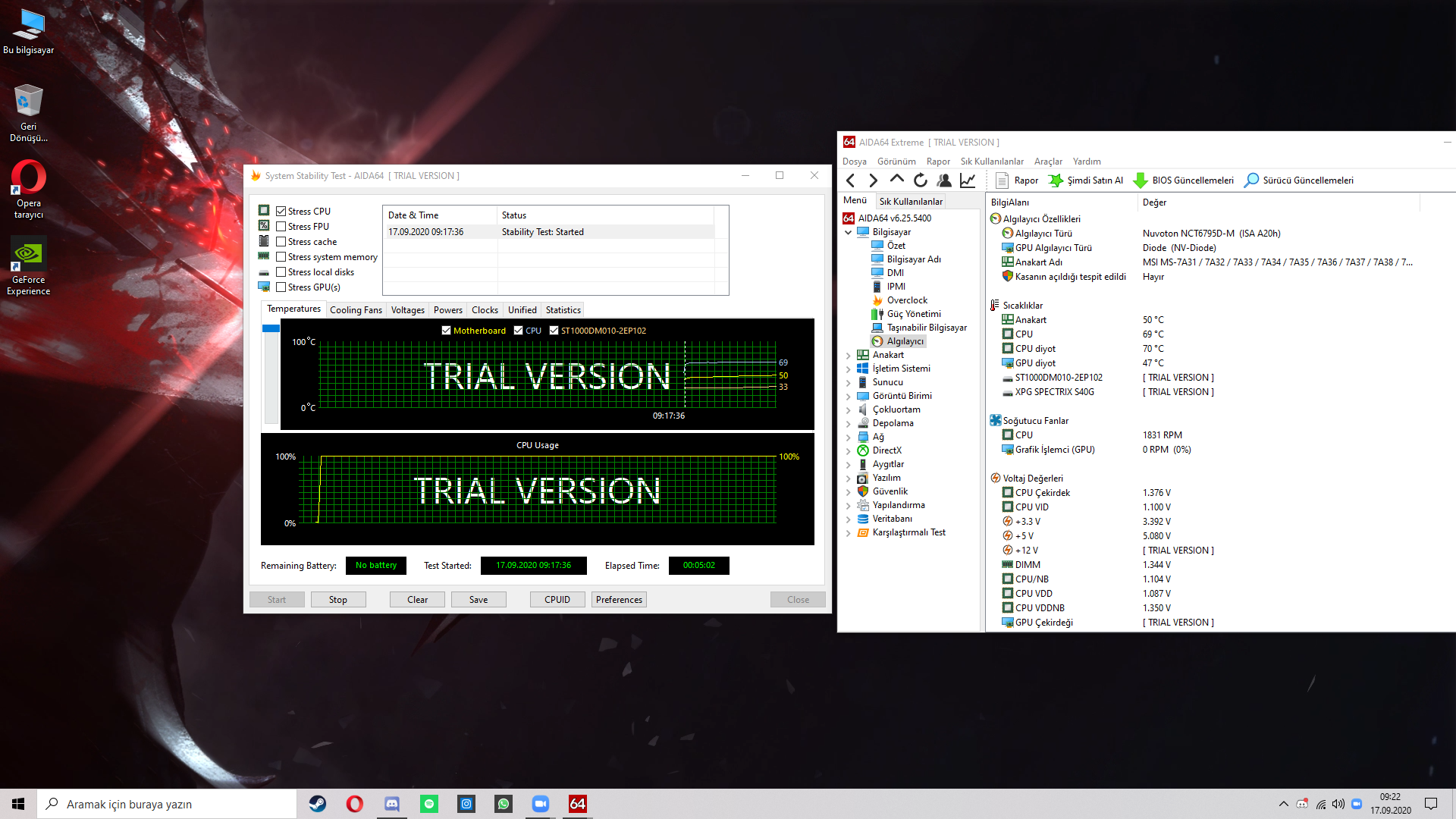Click the Refresh icon in AIDA64 toolbar

[920, 180]
